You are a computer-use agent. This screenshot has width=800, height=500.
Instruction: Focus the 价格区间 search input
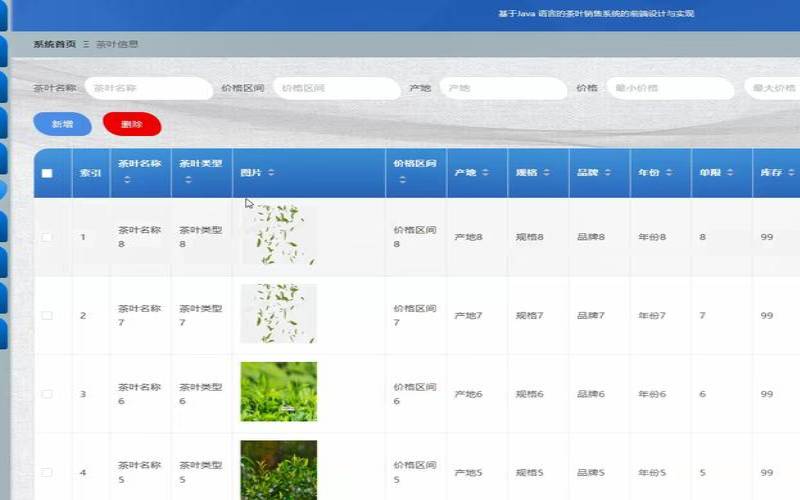[x=337, y=88]
